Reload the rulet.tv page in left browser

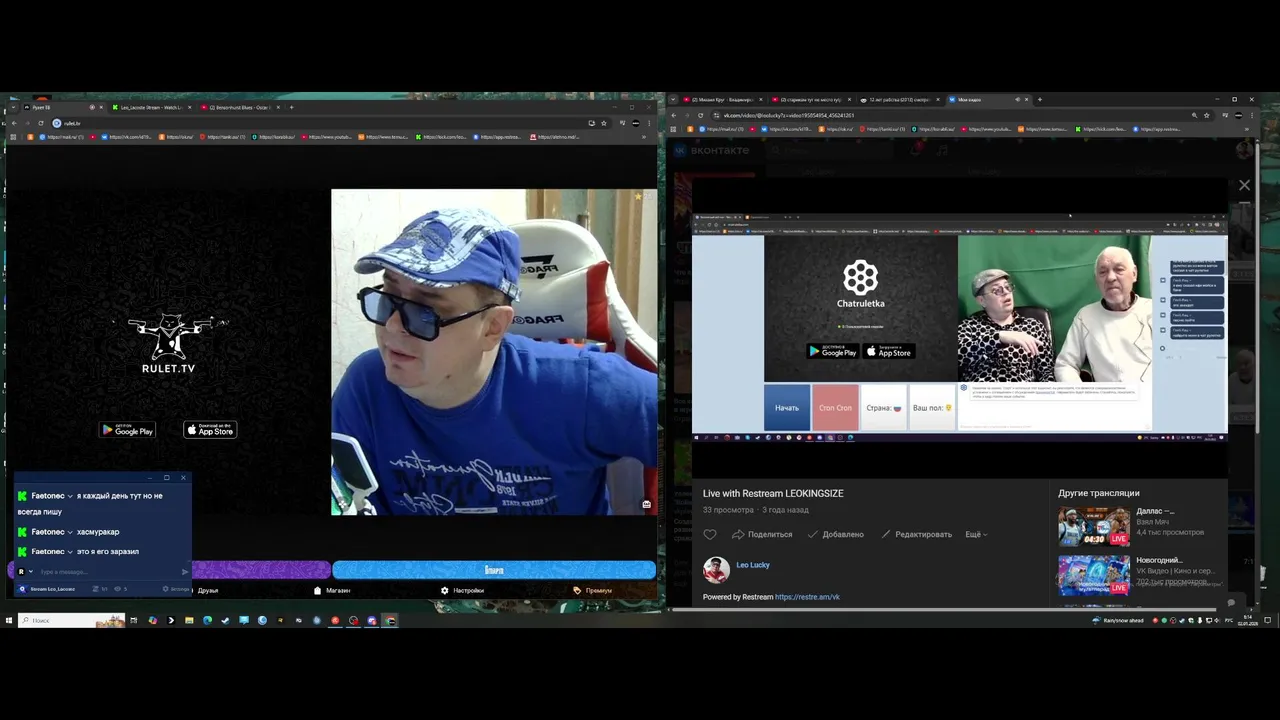(40, 123)
